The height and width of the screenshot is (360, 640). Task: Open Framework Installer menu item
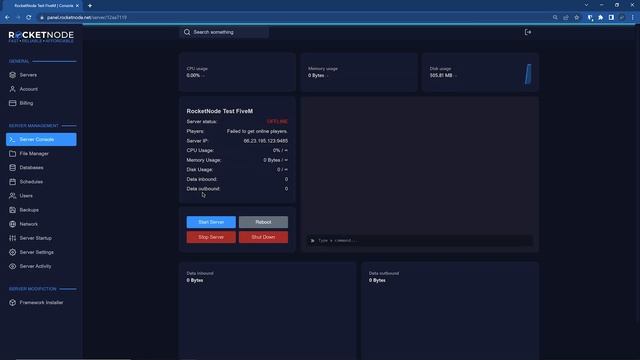click(x=41, y=302)
